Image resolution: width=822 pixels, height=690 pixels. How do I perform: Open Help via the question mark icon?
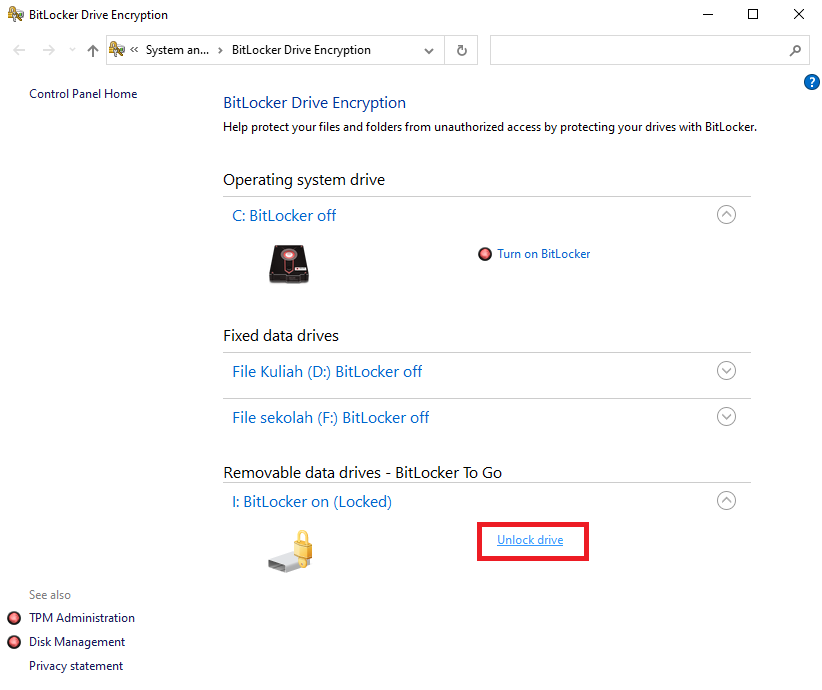pyautogui.click(x=812, y=82)
